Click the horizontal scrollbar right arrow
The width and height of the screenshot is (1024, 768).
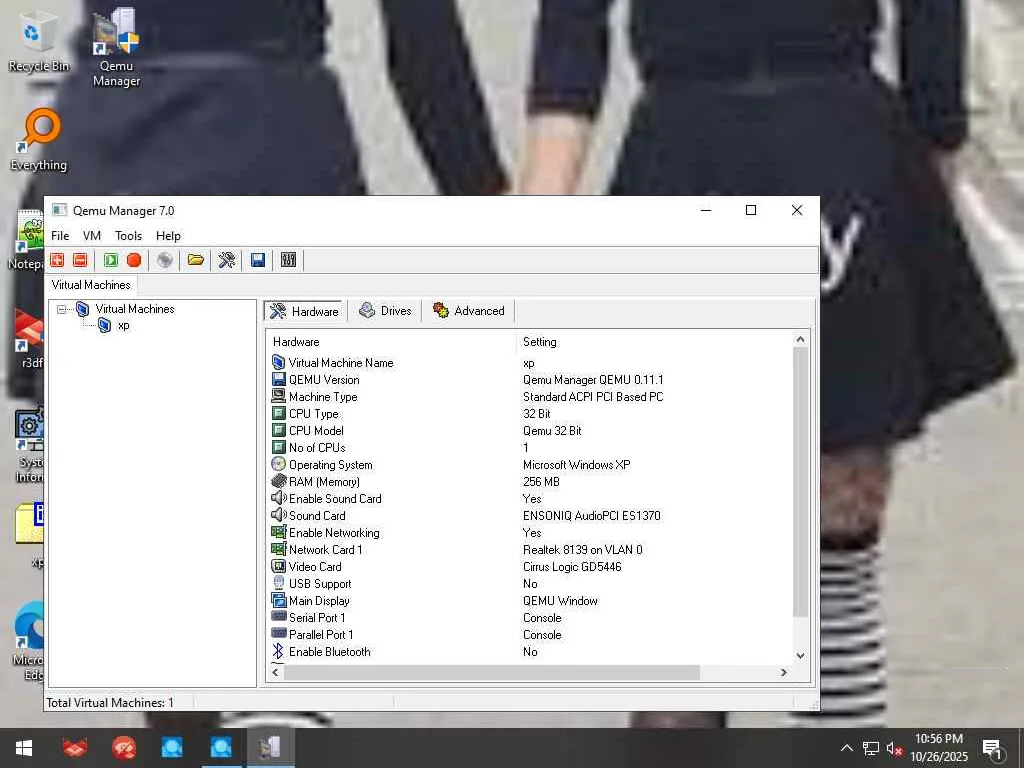pyautogui.click(x=784, y=672)
